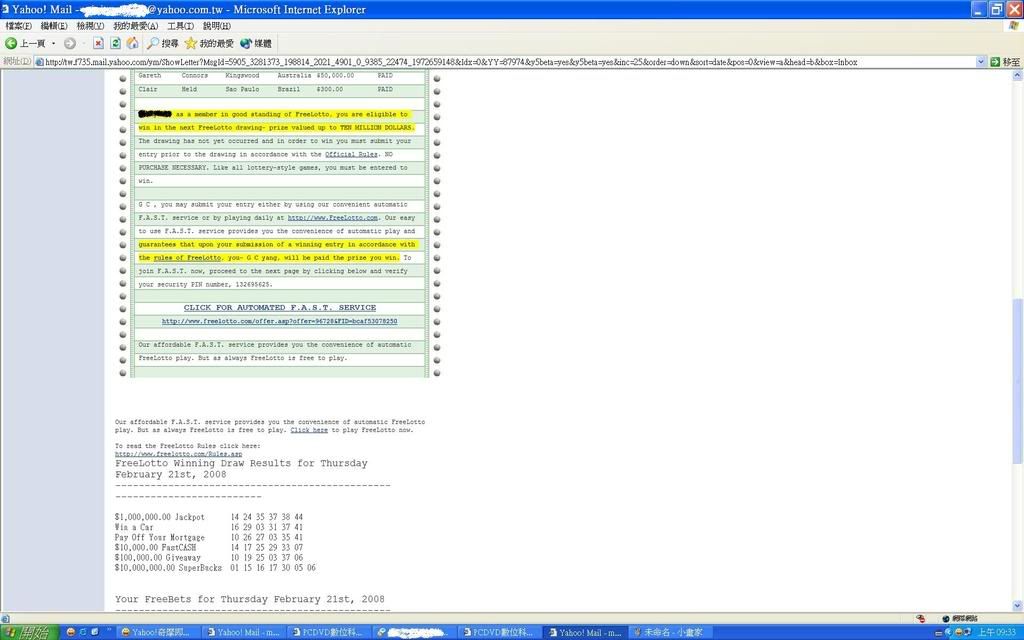Click 'FreeLotto Winning Draw Results for Thursday' heading
The height and width of the screenshot is (640, 1024).
(242, 463)
